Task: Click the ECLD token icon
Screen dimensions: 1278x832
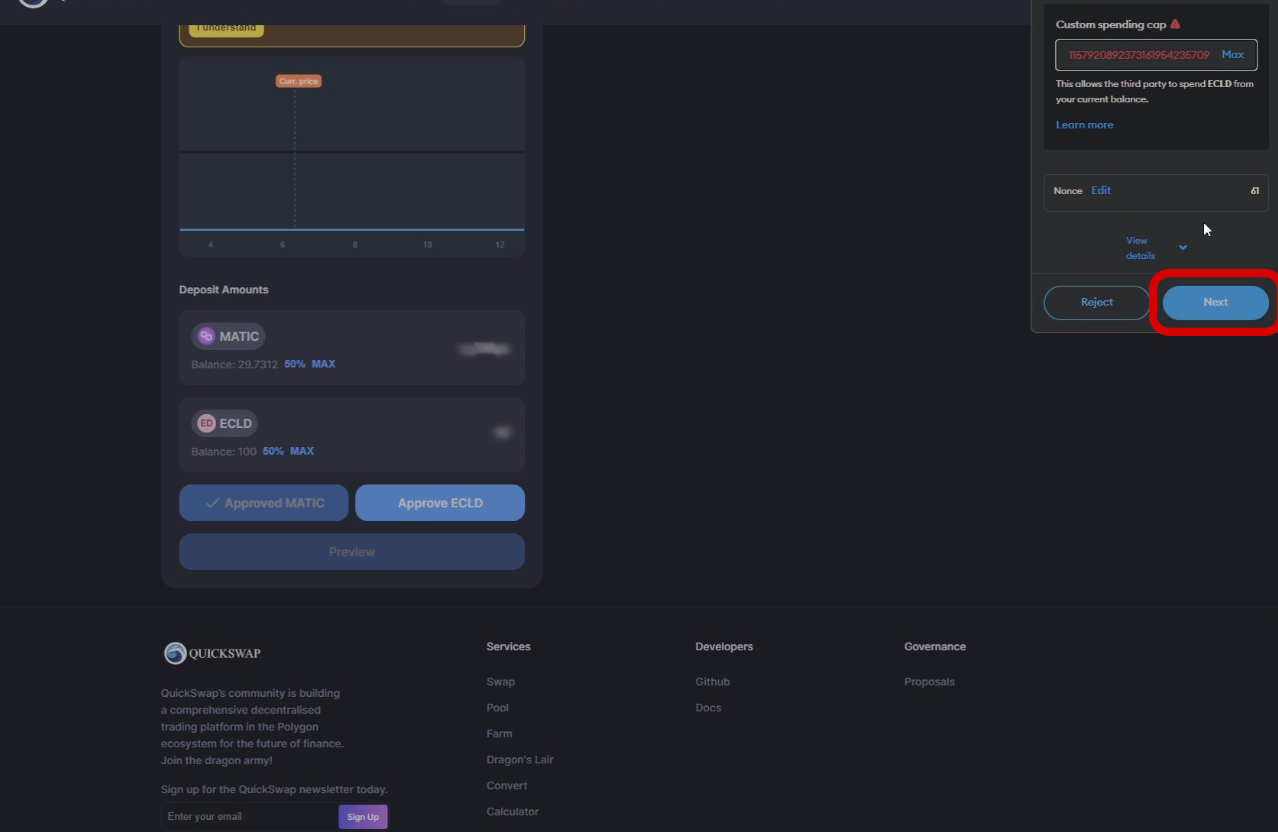Action: click(x=206, y=423)
